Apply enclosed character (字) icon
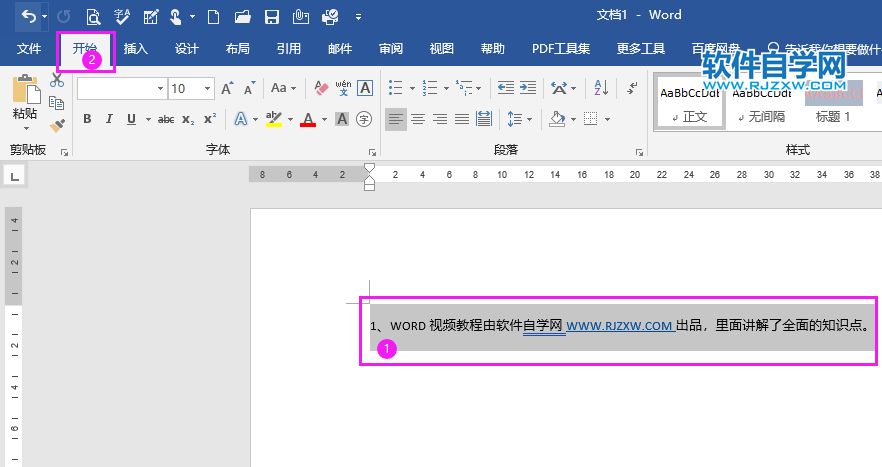 click(x=364, y=119)
